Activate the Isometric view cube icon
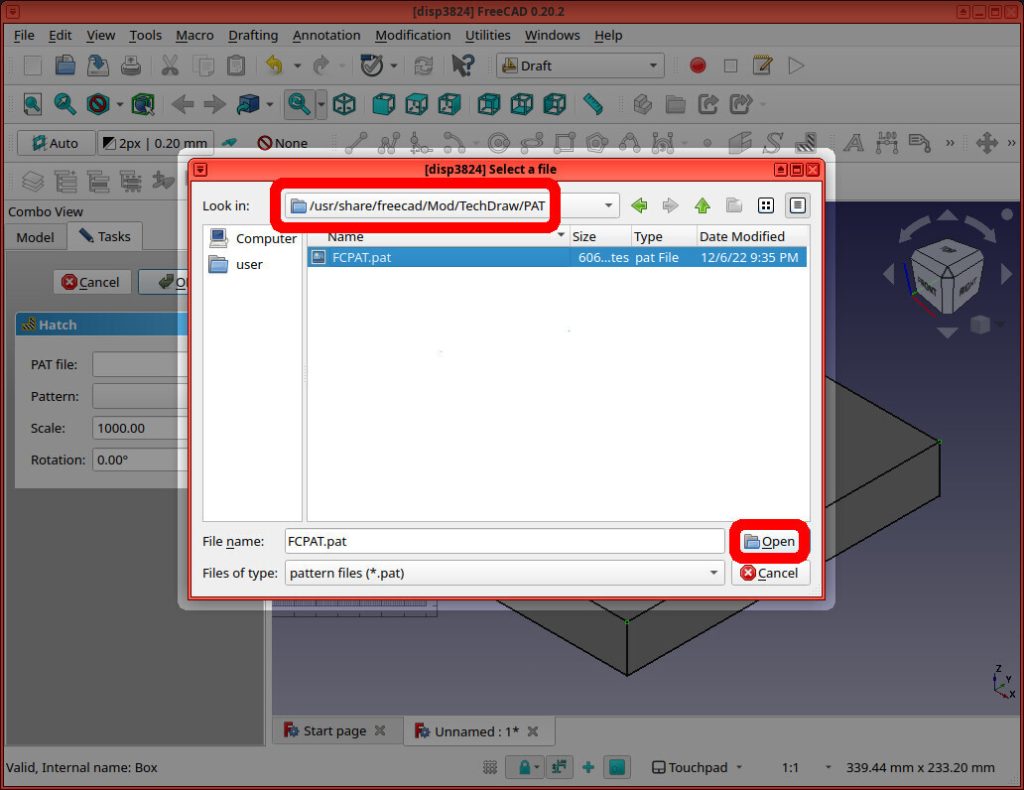The height and width of the screenshot is (790, 1024). coord(343,103)
